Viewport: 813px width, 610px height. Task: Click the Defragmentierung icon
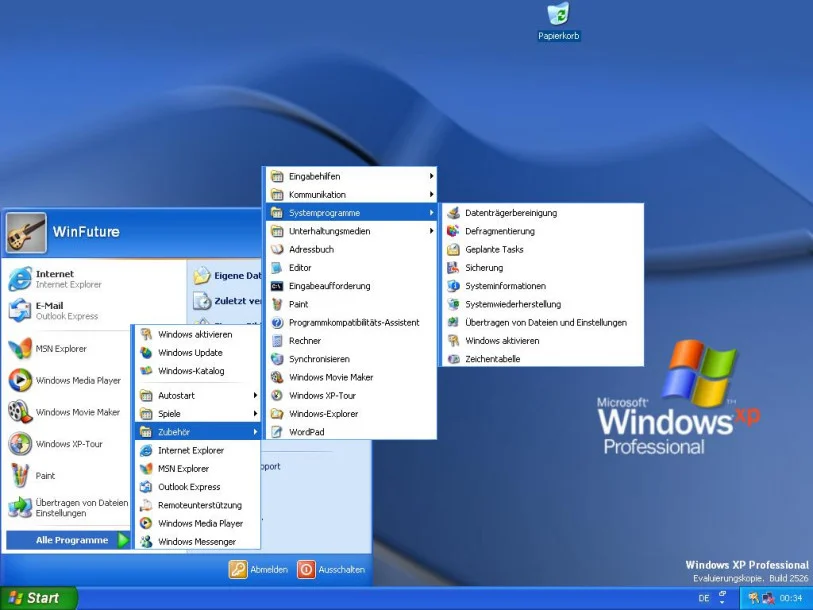pyautogui.click(x=453, y=231)
